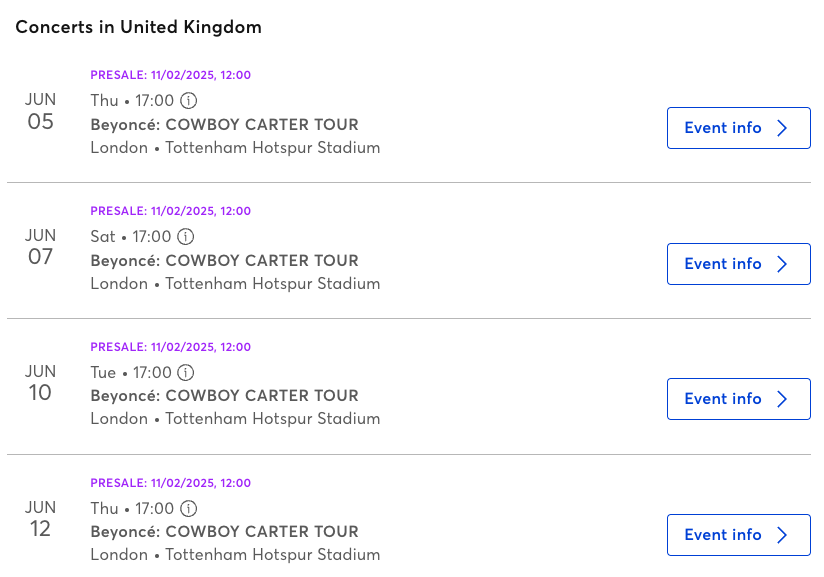824x577 pixels.
Task: Click chevron arrow in Jun 10 Event info
Action: 782,399
